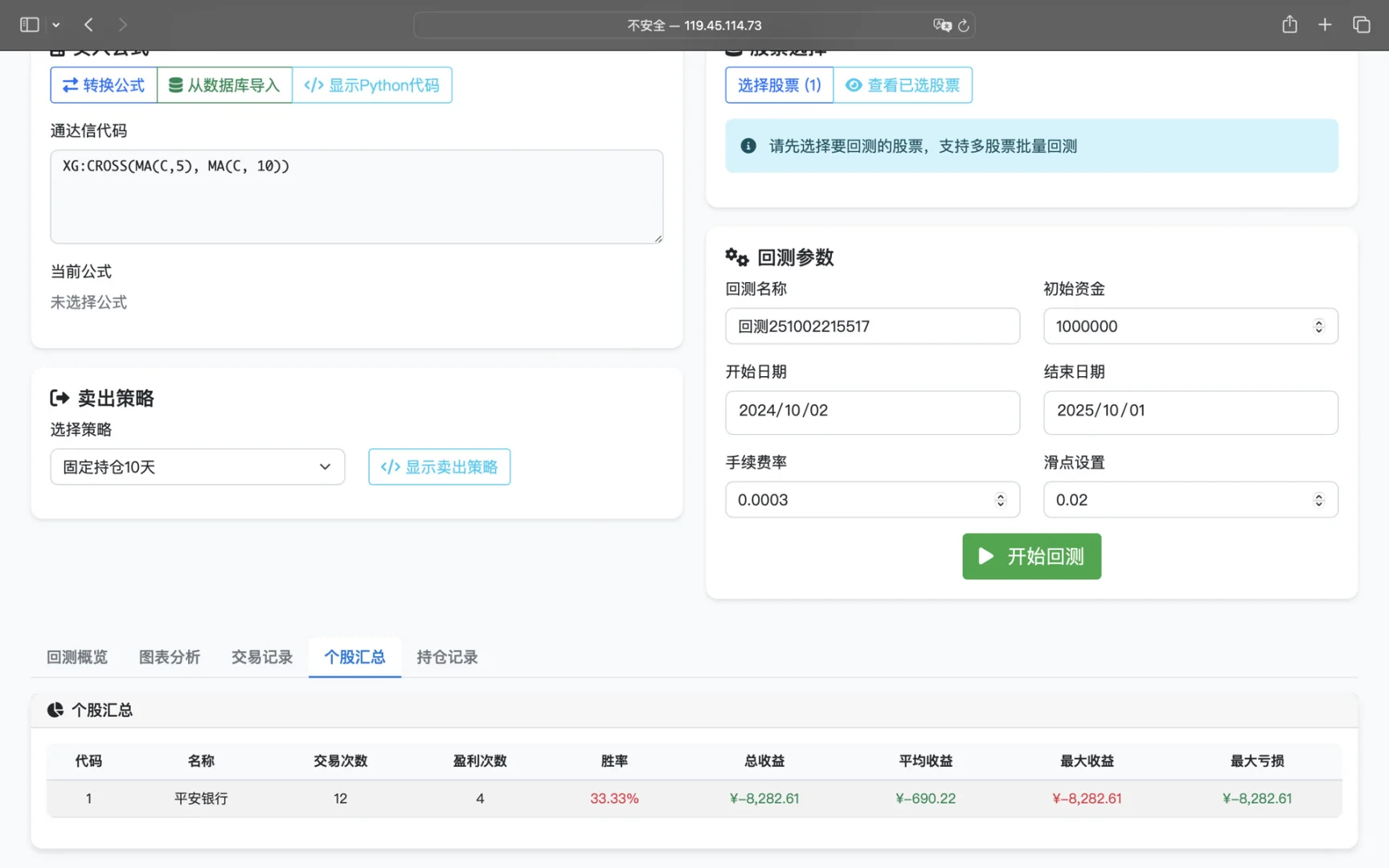Click the exit arrow icon beside 卖出策略
This screenshot has width=1389, height=868.
(x=60, y=397)
